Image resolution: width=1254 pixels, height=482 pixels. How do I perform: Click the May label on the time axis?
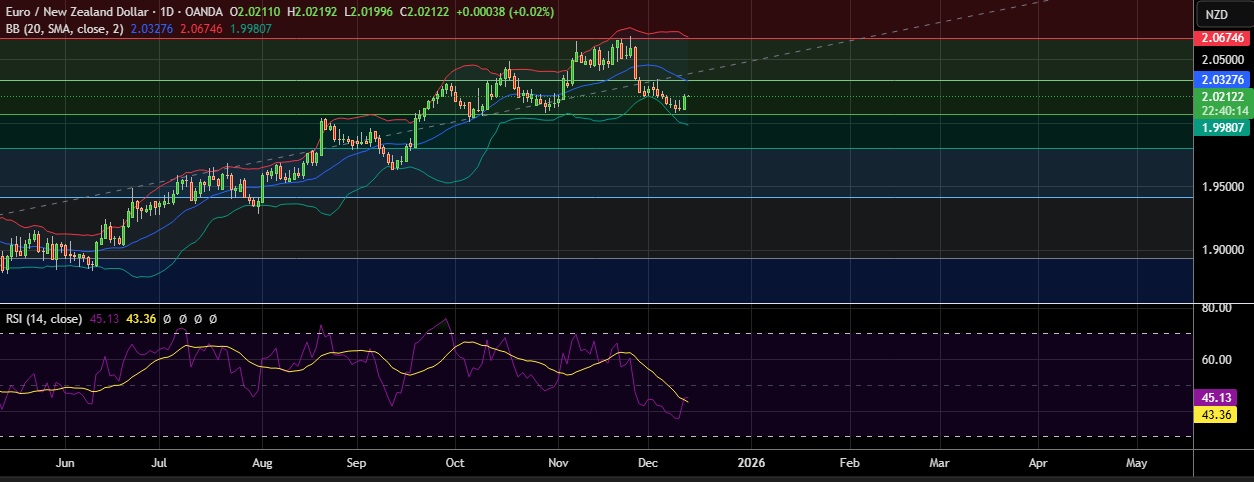click(1136, 464)
